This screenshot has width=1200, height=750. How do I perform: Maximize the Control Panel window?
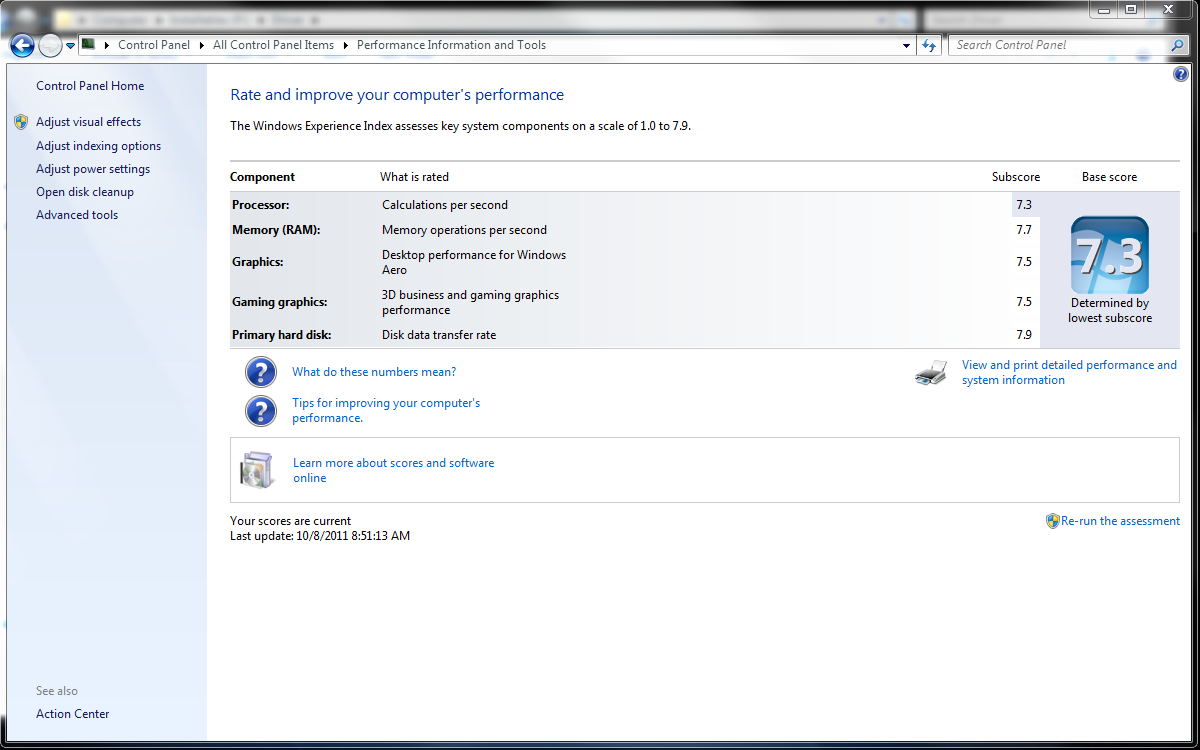coord(1131,9)
